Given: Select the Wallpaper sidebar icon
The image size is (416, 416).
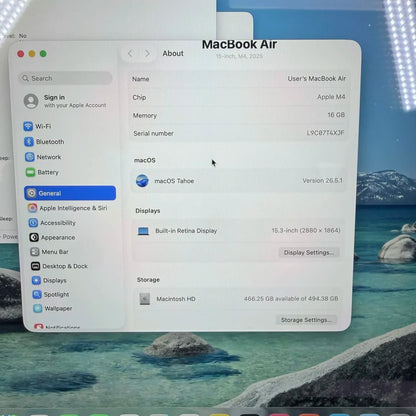Looking at the screenshot, I should click(x=37, y=308).
